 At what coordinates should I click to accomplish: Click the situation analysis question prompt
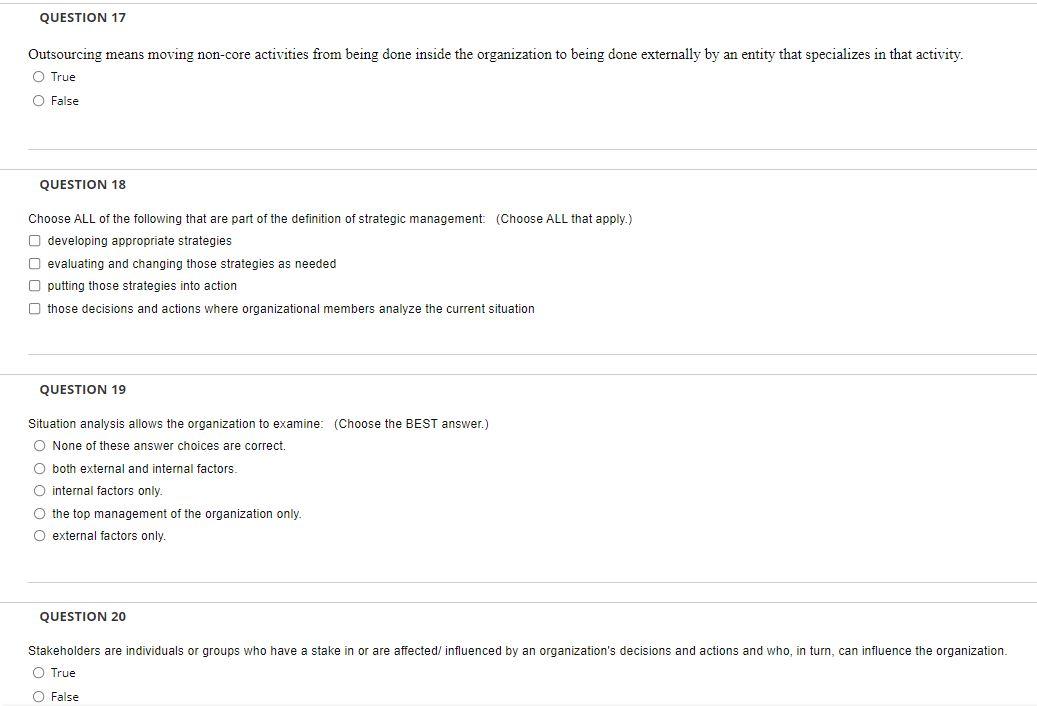(x=258, y=423)
